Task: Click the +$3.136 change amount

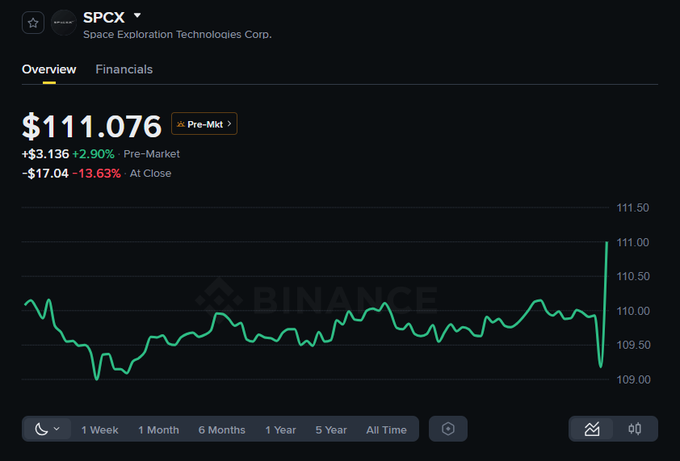Action: click(x=46, y=154)
